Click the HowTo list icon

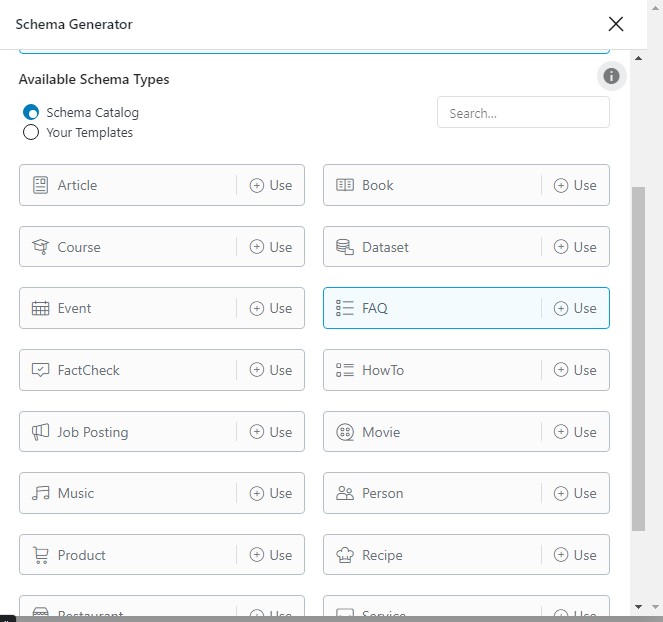[x=345, y=370]
